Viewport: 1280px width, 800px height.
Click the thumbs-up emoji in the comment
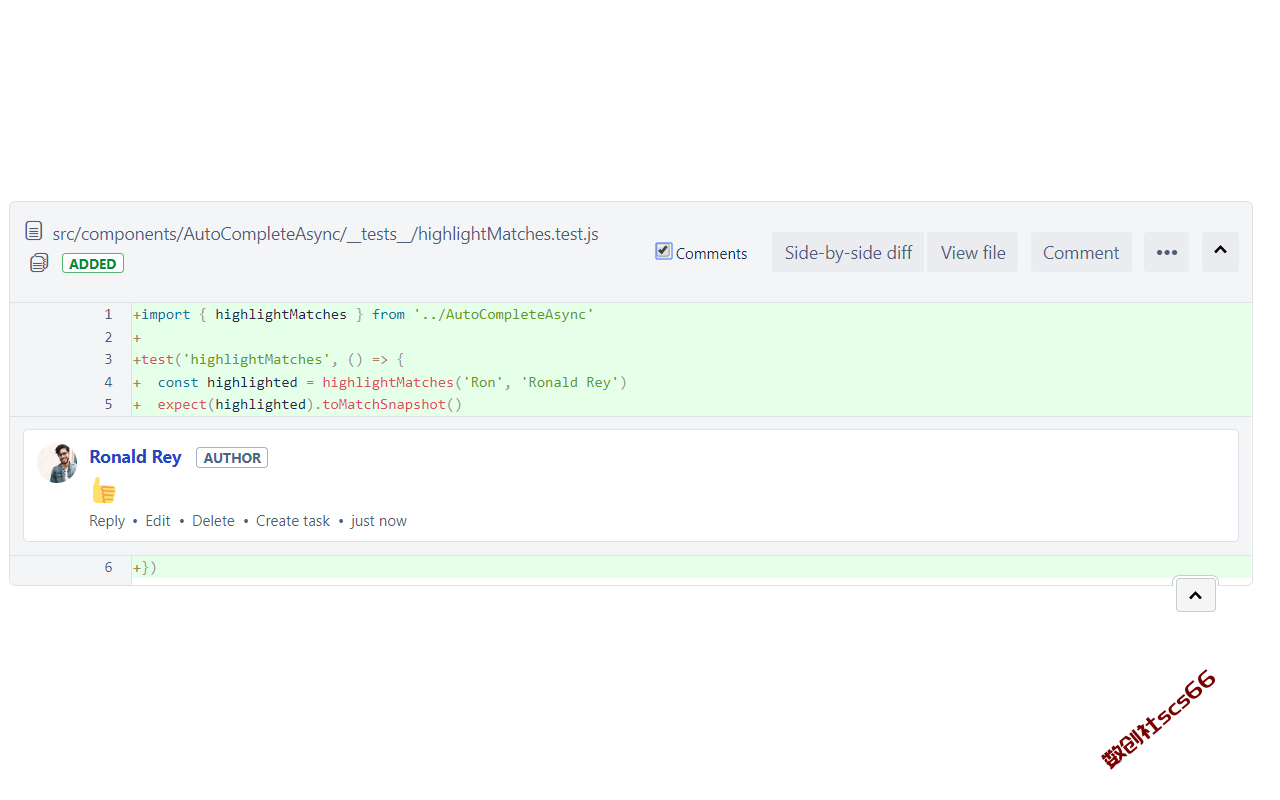pos(104,490)
